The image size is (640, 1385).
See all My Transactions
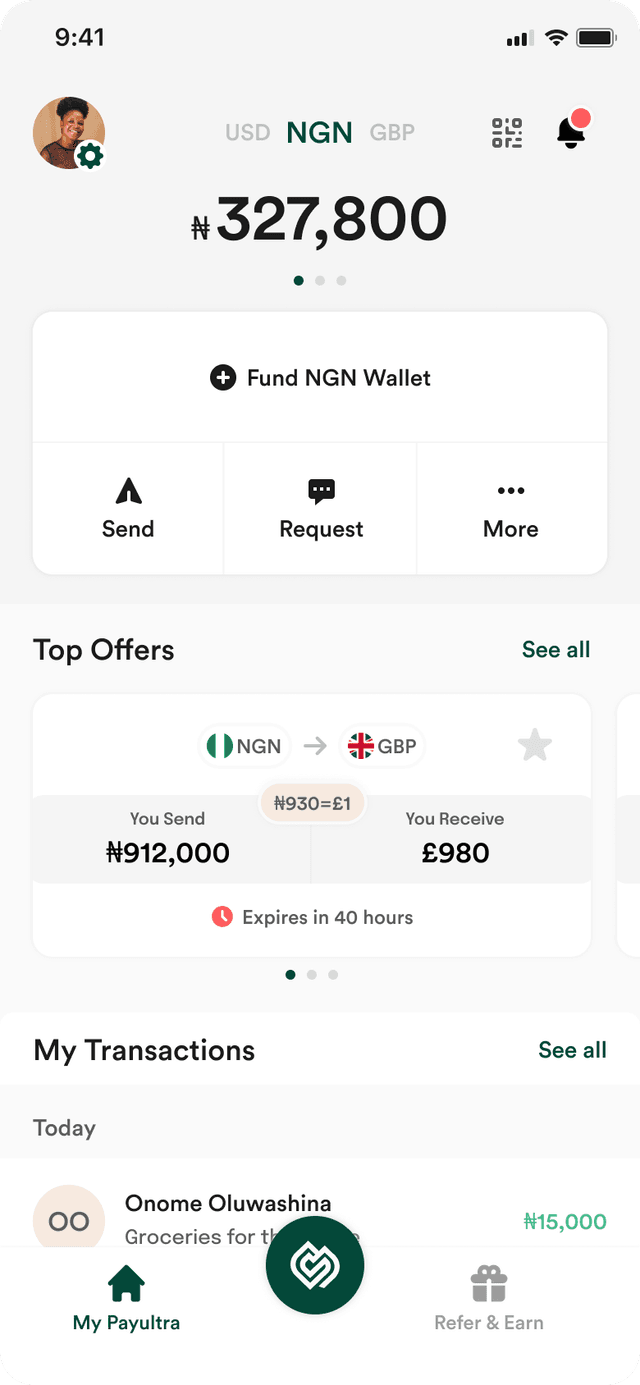(x=572, y=1050)
